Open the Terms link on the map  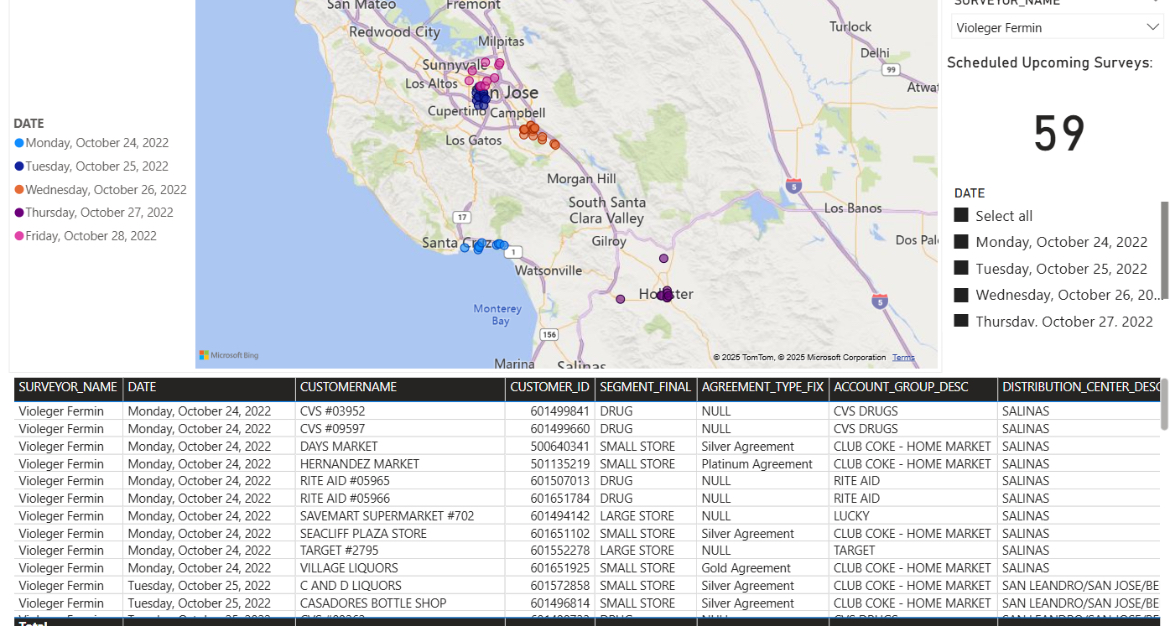[903, 357]
